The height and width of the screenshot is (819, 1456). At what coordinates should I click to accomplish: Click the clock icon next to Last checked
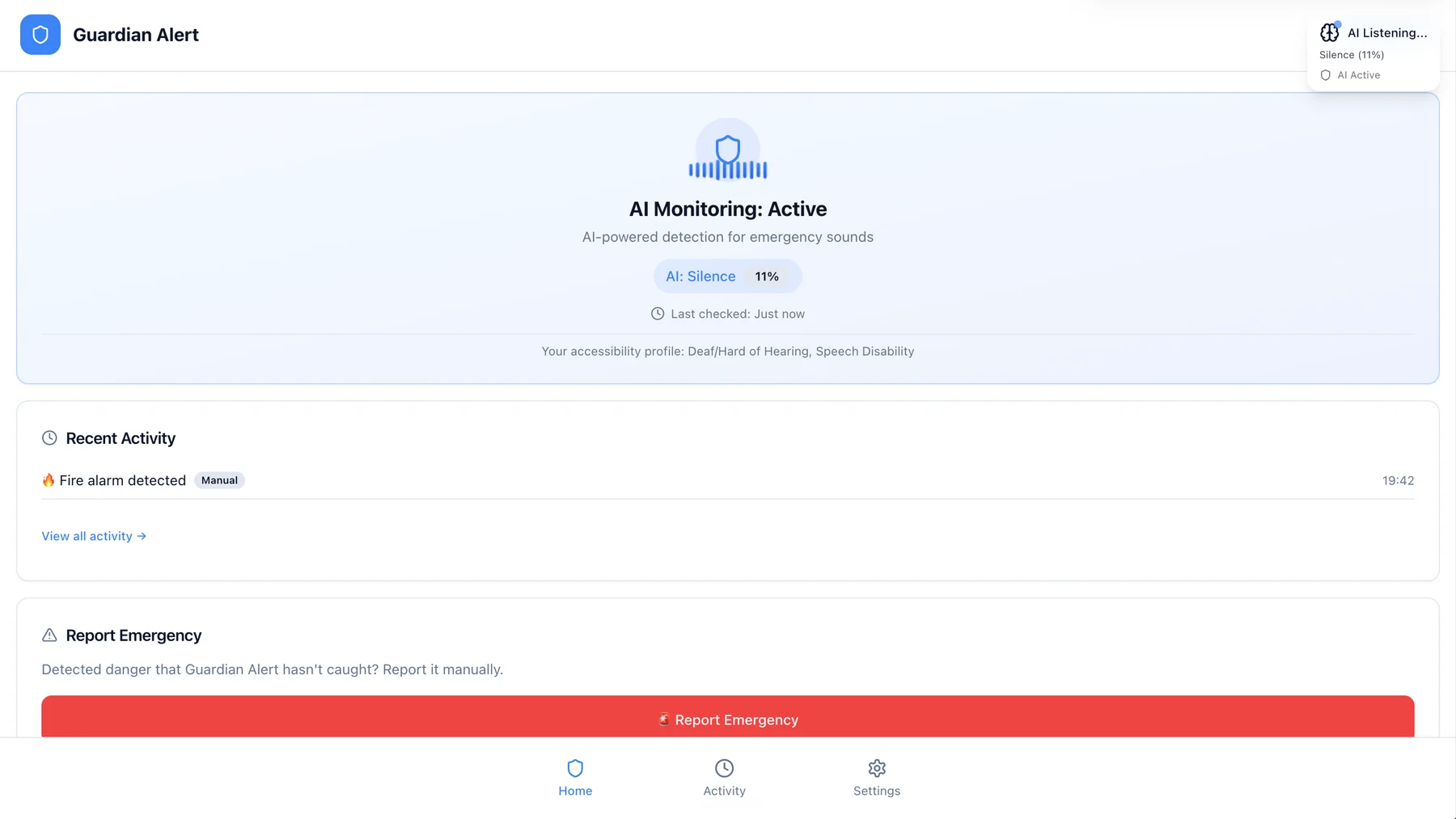coord(658,314)
